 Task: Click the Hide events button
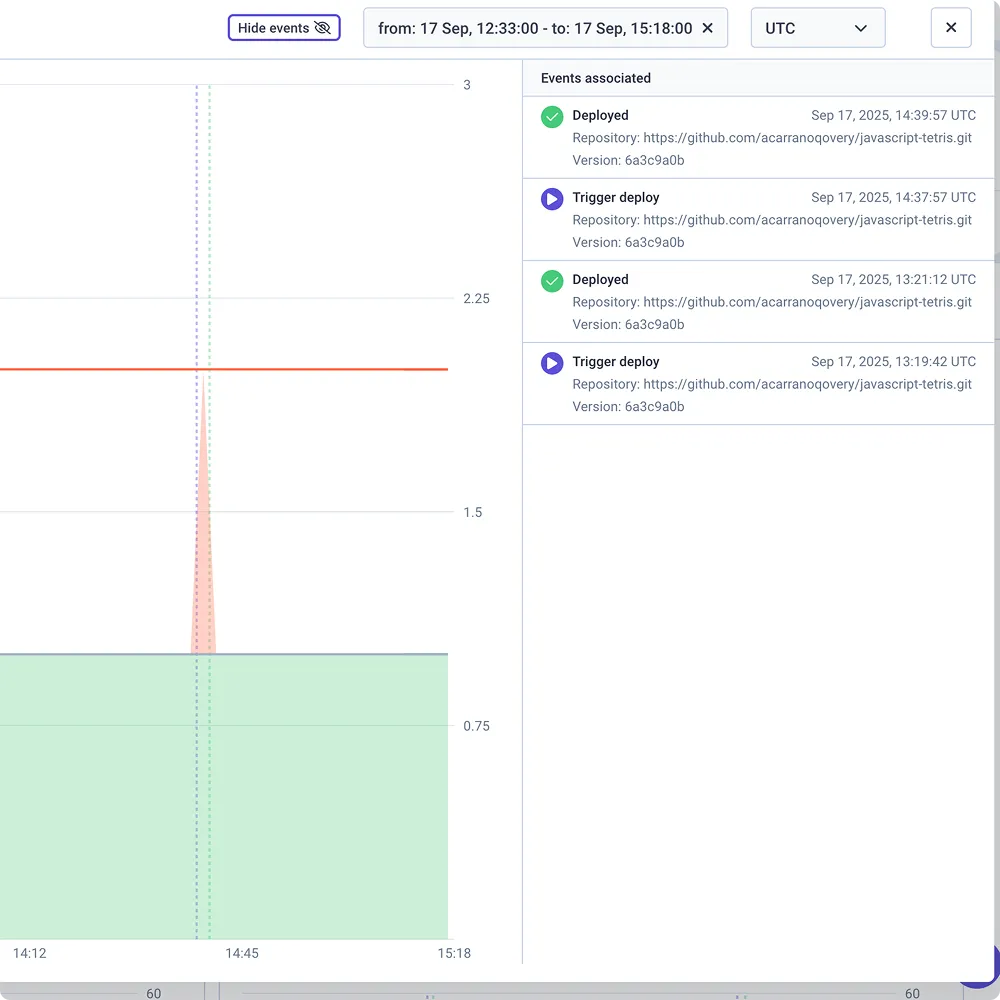click(284, 28)
